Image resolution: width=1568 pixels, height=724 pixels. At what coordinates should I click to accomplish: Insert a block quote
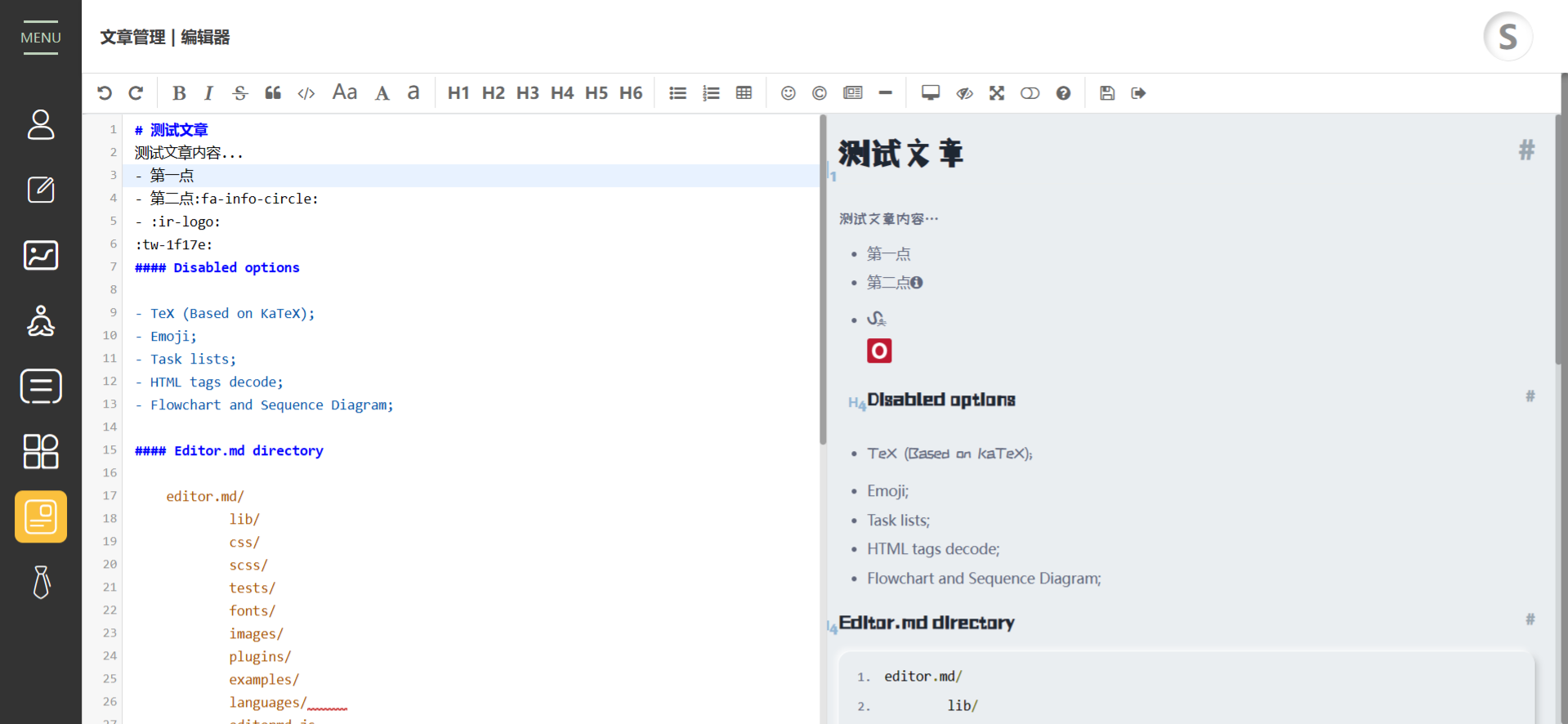tap(273, 93)
